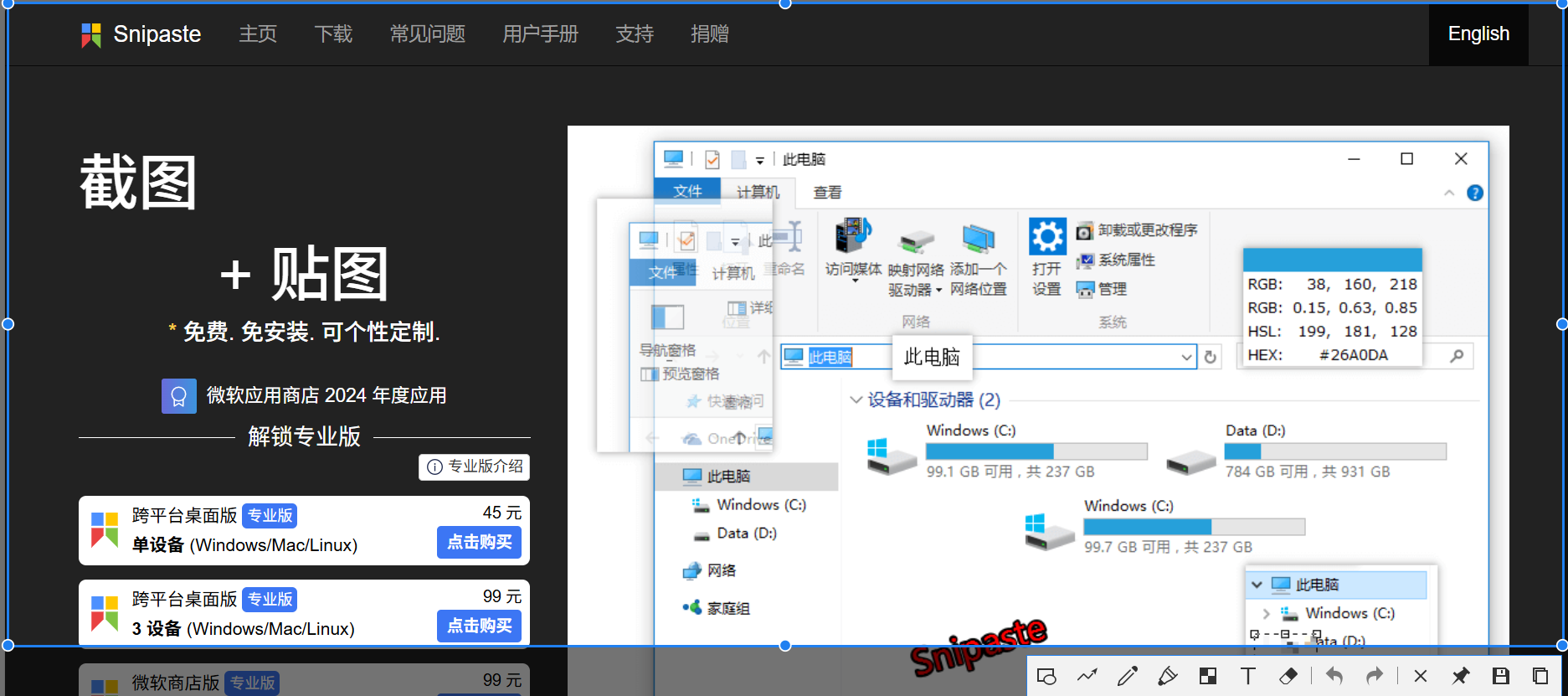Go to the 支持 page
The height and width of the screenshot is (696, 1568).
point(635,34)
